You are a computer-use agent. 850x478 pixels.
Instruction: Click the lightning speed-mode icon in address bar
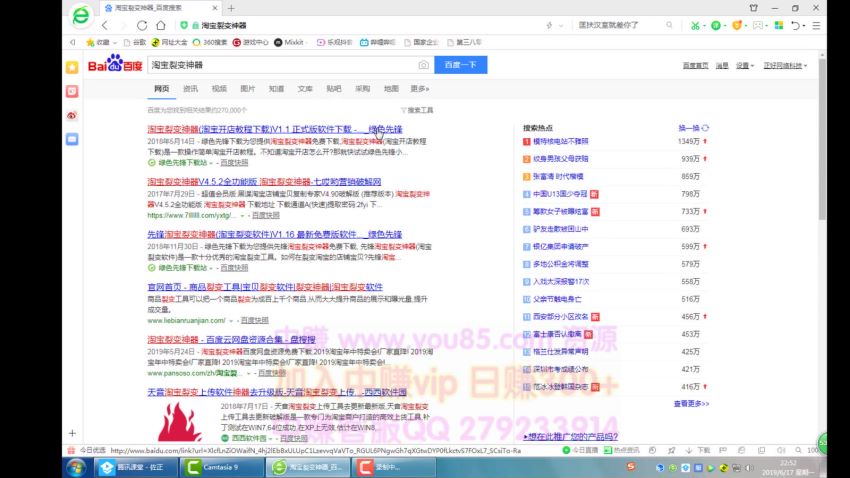pos(549,25)
